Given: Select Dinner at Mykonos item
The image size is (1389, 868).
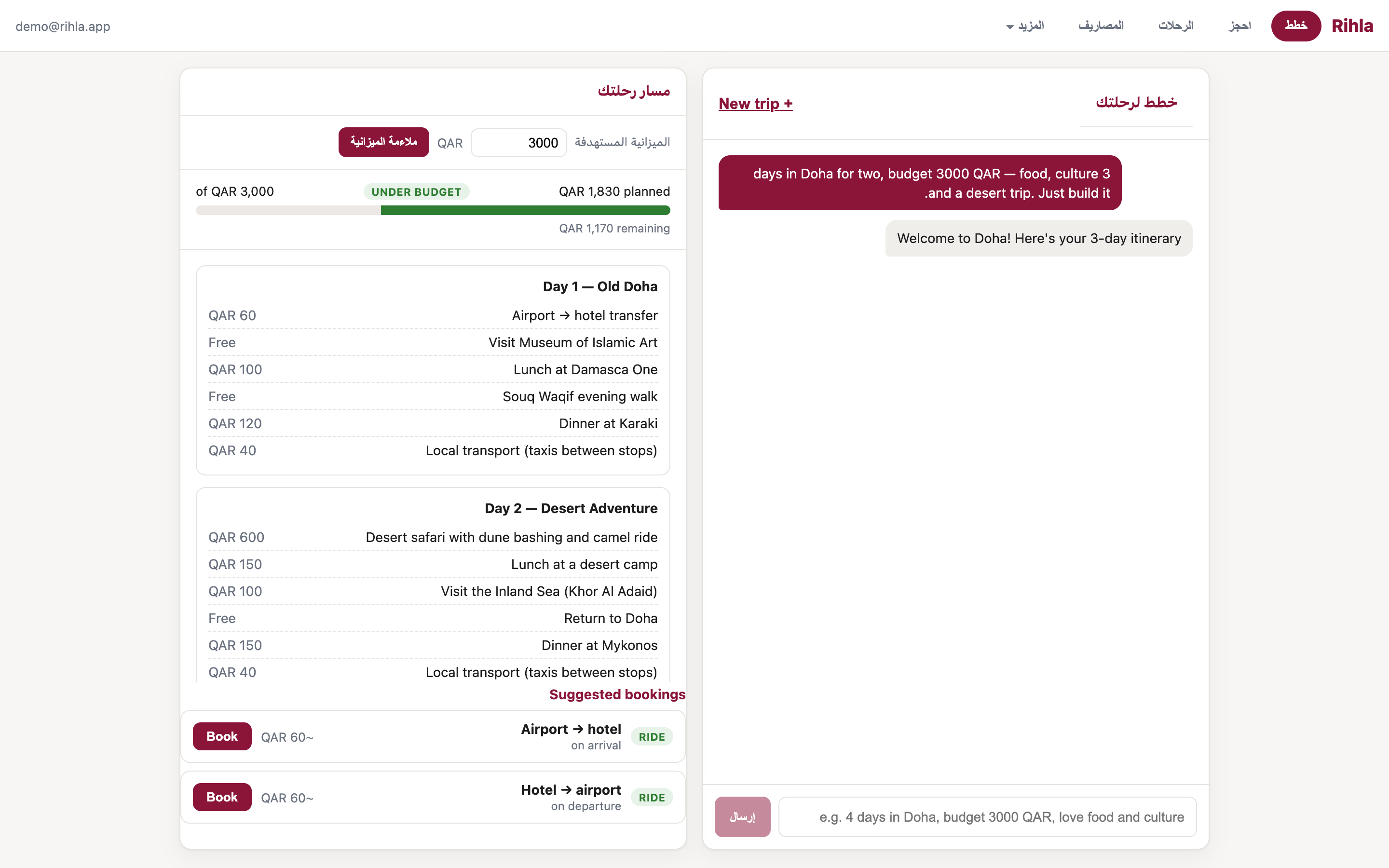Looking at the screenshot, I should point(433,645).
